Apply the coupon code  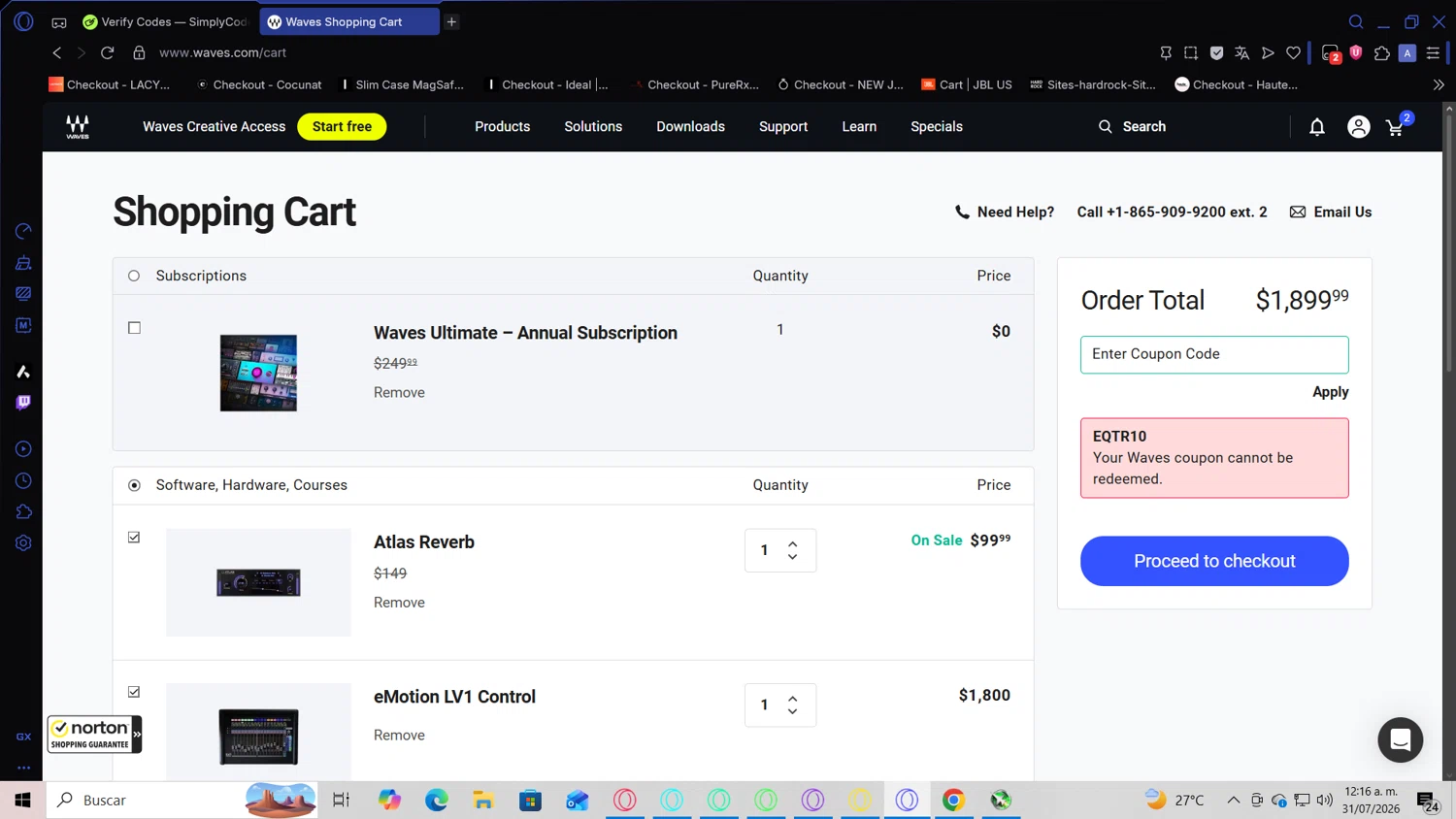point(1330,392)
